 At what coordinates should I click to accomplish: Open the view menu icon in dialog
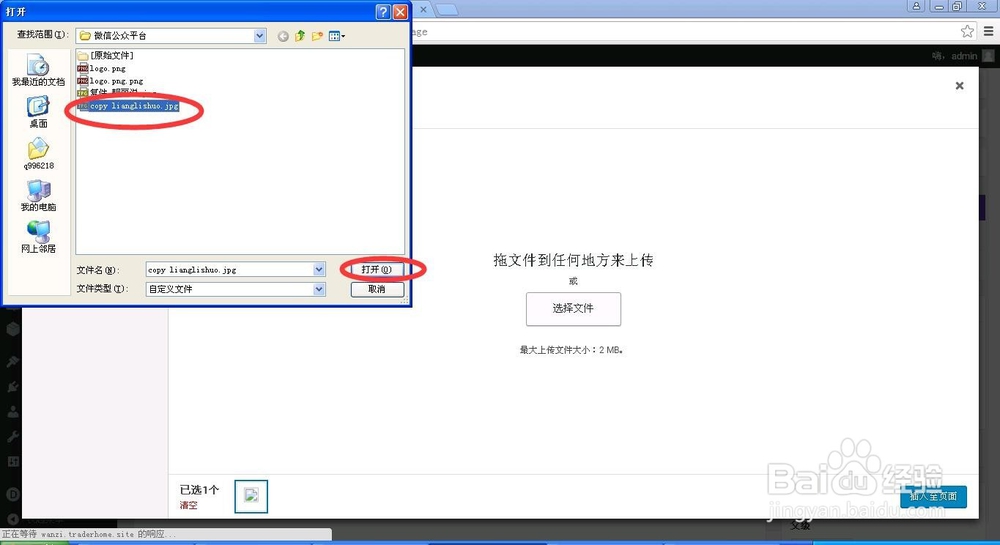point(337,36)
